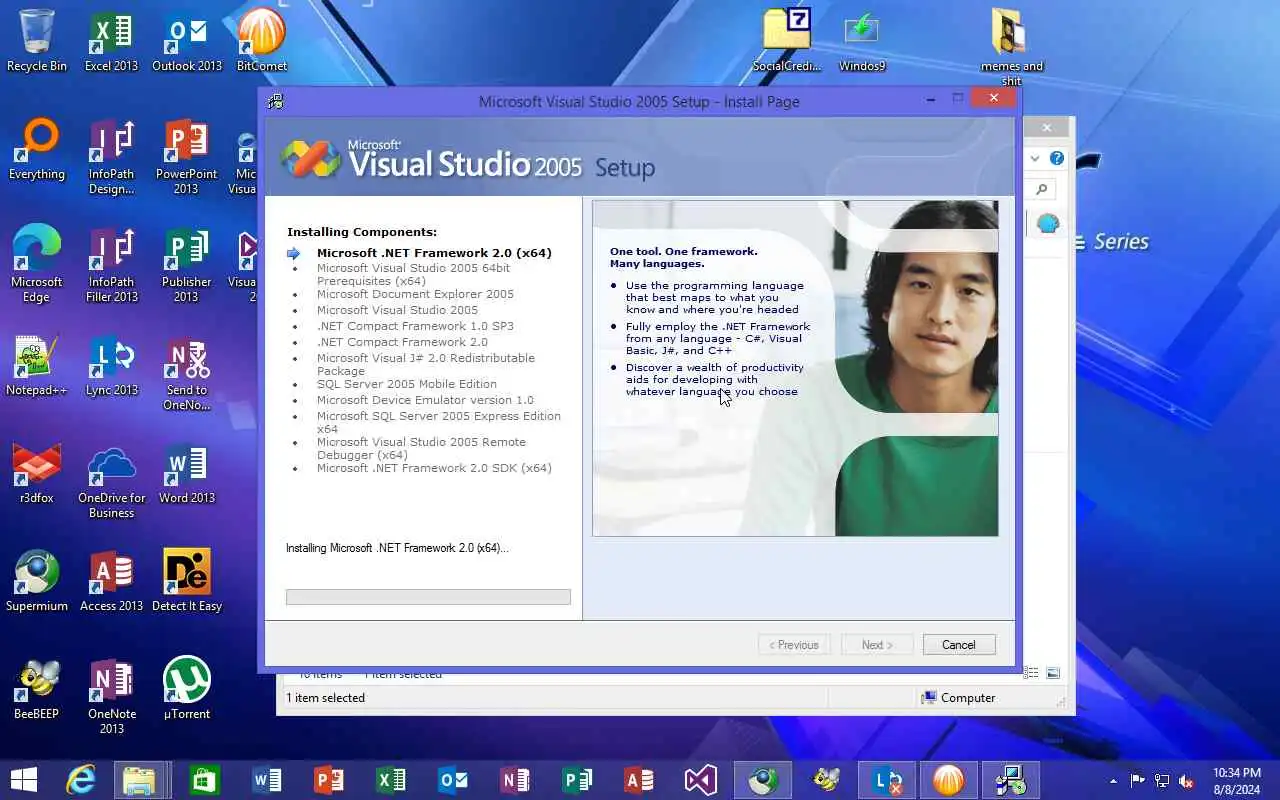This screenshot has height=800, width=1280.
Task: Launch Access 2013 desktop shortcut
Action: pyautogui.click(x=111, y=581)
